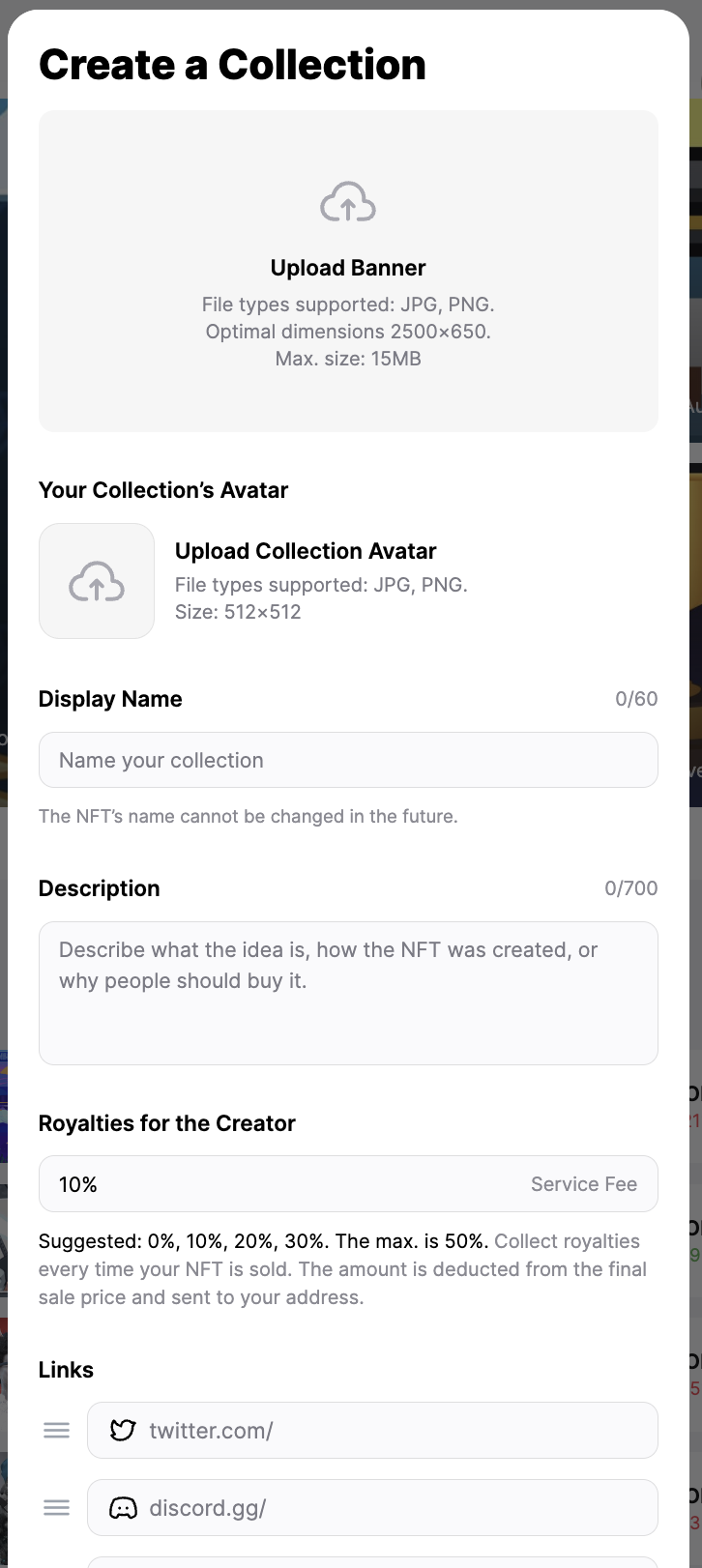Click the Twitter bird icon
702x1568 pixels.
tap(123, 1431)
